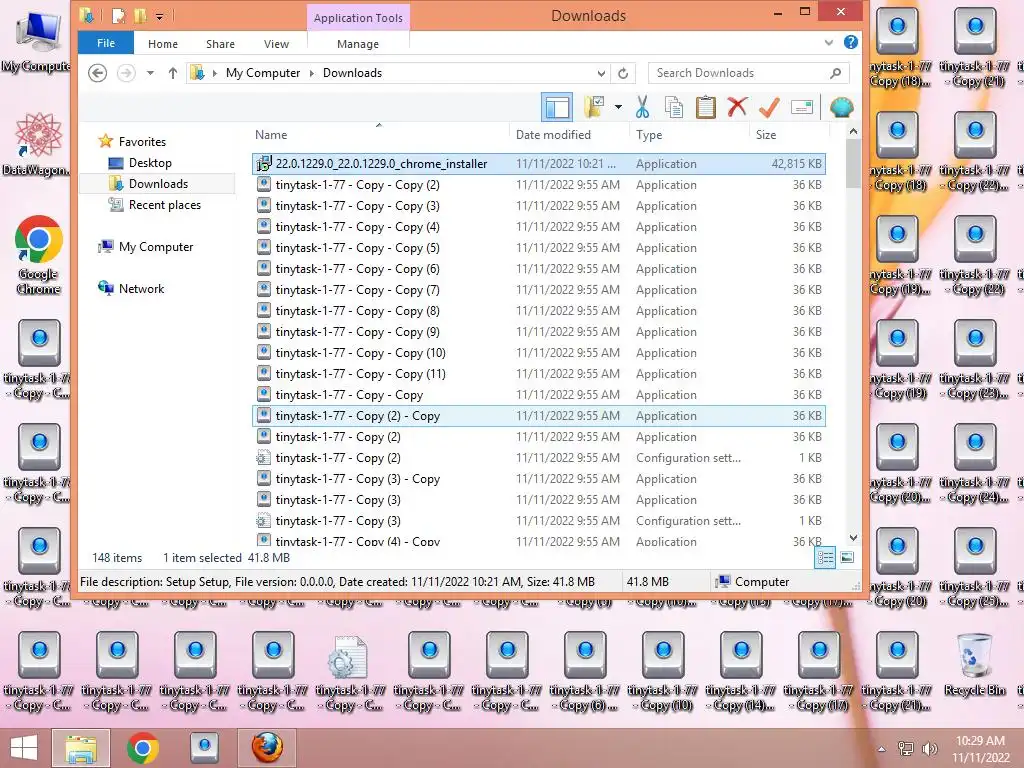This screenshot has width=1024, height=768.
Task: Click the shell globe toolbar icon
Action: click(841, 107)
